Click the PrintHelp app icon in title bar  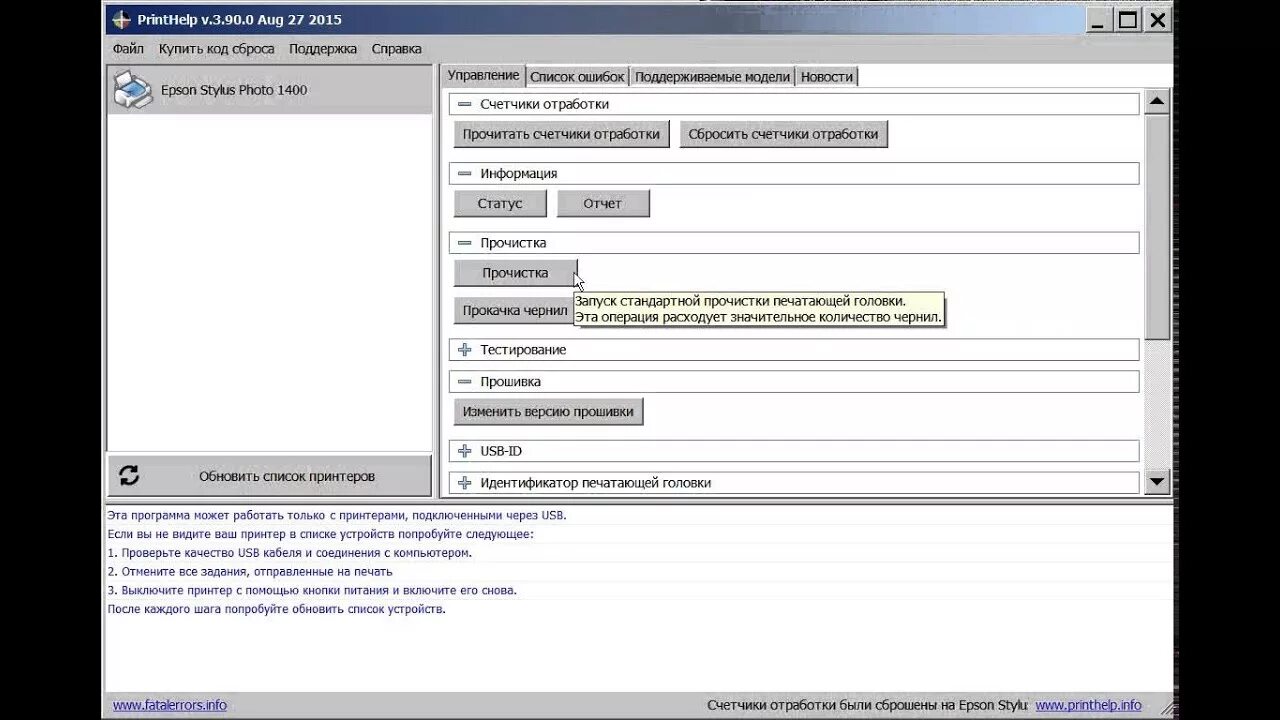pos(121,20)
